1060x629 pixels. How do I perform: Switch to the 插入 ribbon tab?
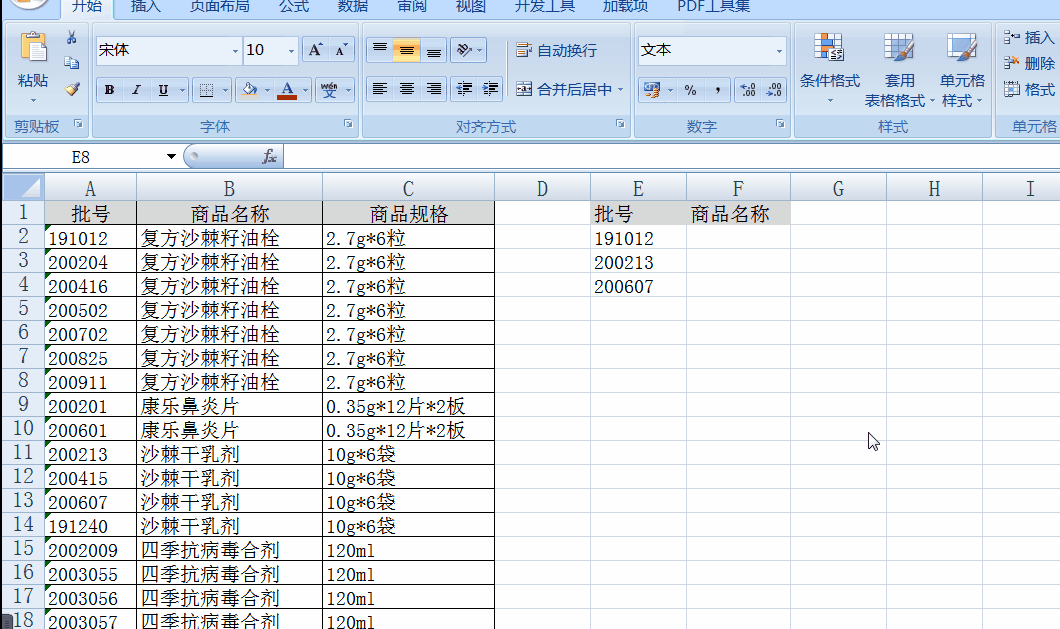[x=145, y=6]
